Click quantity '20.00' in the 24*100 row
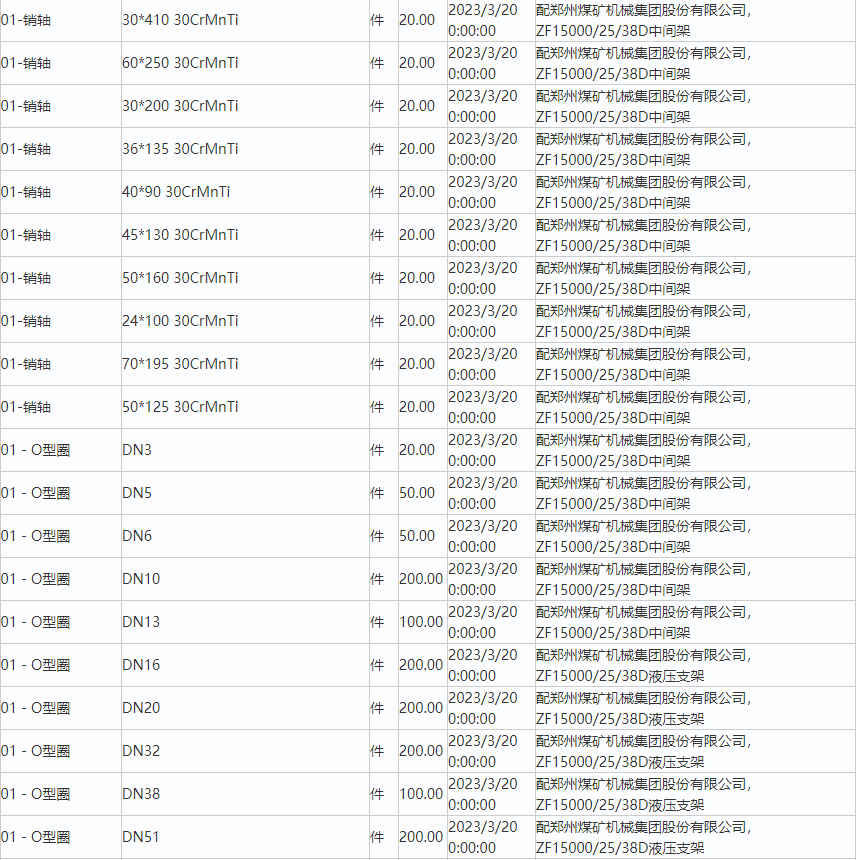This screenshot has height=860, width=857. (x=417, y=321)
